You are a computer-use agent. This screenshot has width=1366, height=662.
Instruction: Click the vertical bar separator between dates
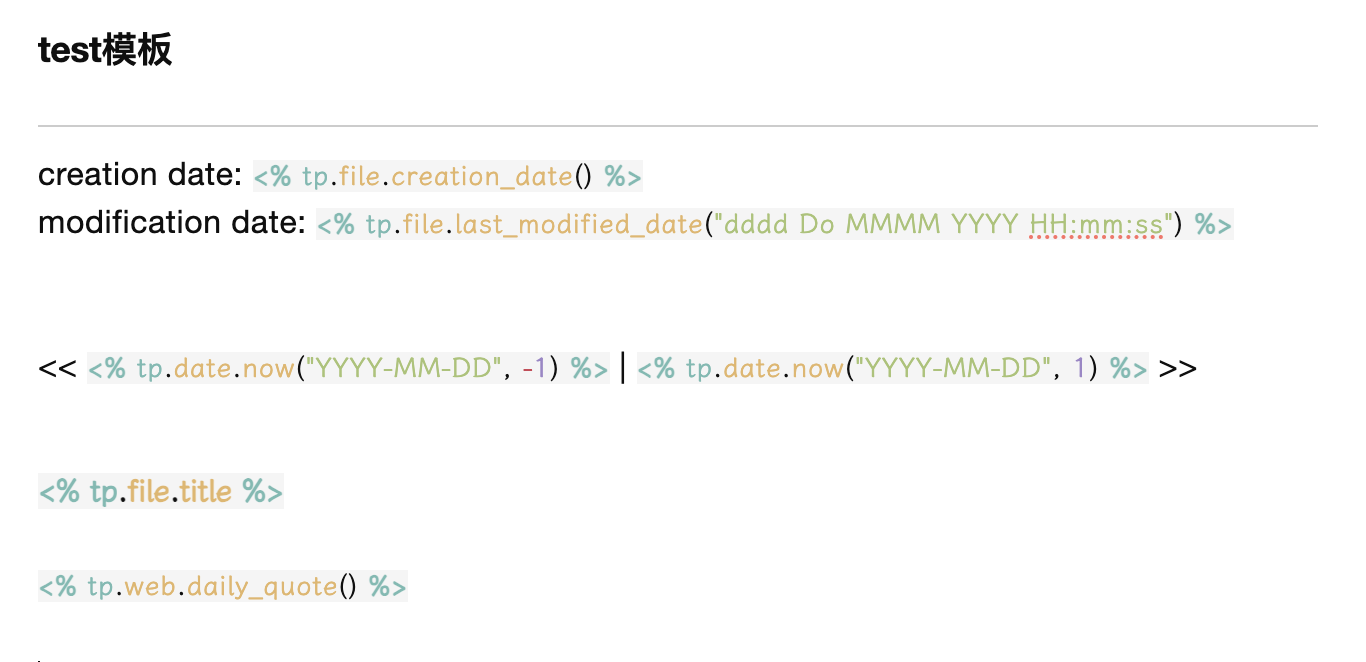[x=623, y=368]
